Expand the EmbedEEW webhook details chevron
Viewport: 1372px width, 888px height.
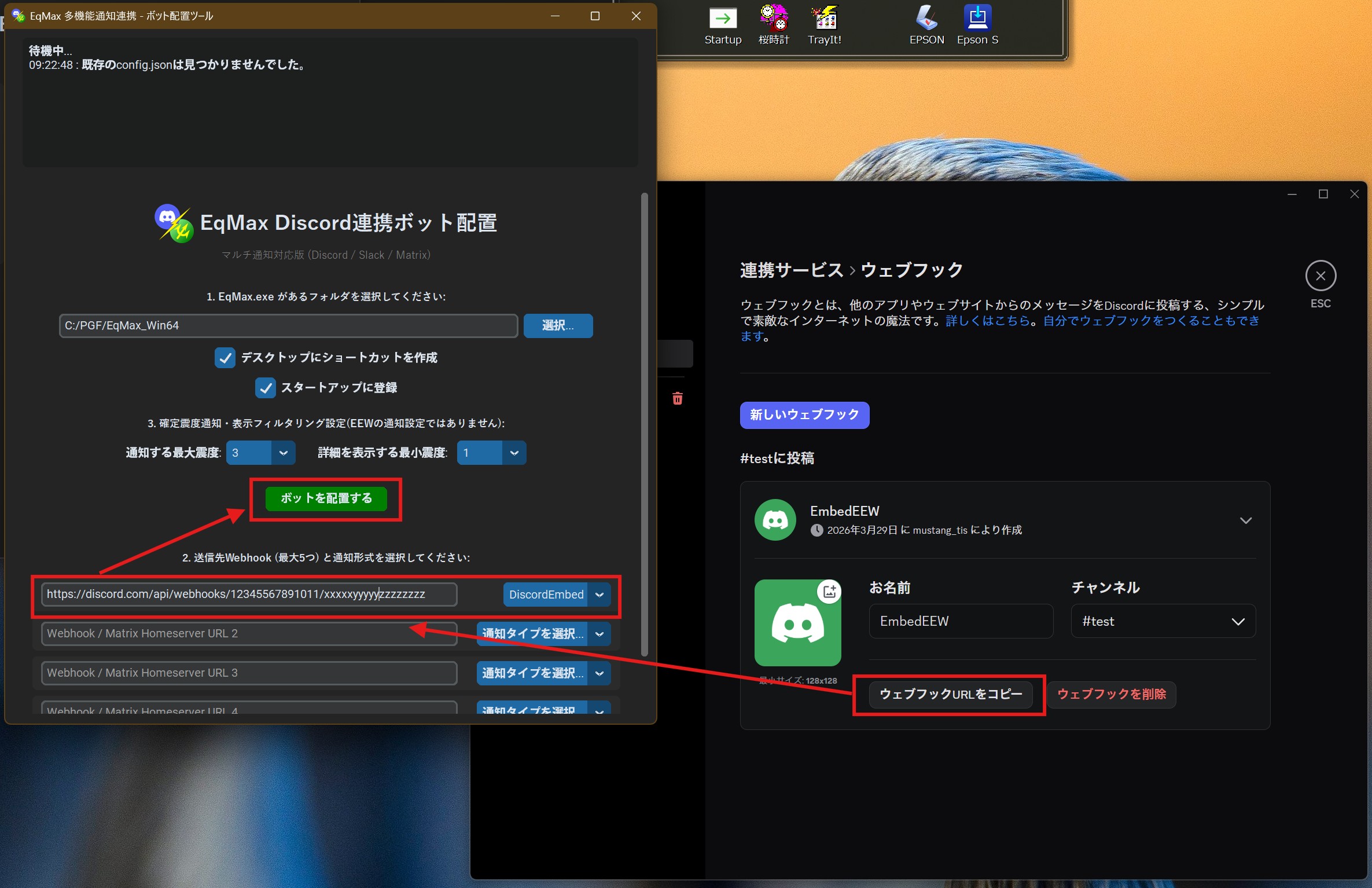(1246, 520)
